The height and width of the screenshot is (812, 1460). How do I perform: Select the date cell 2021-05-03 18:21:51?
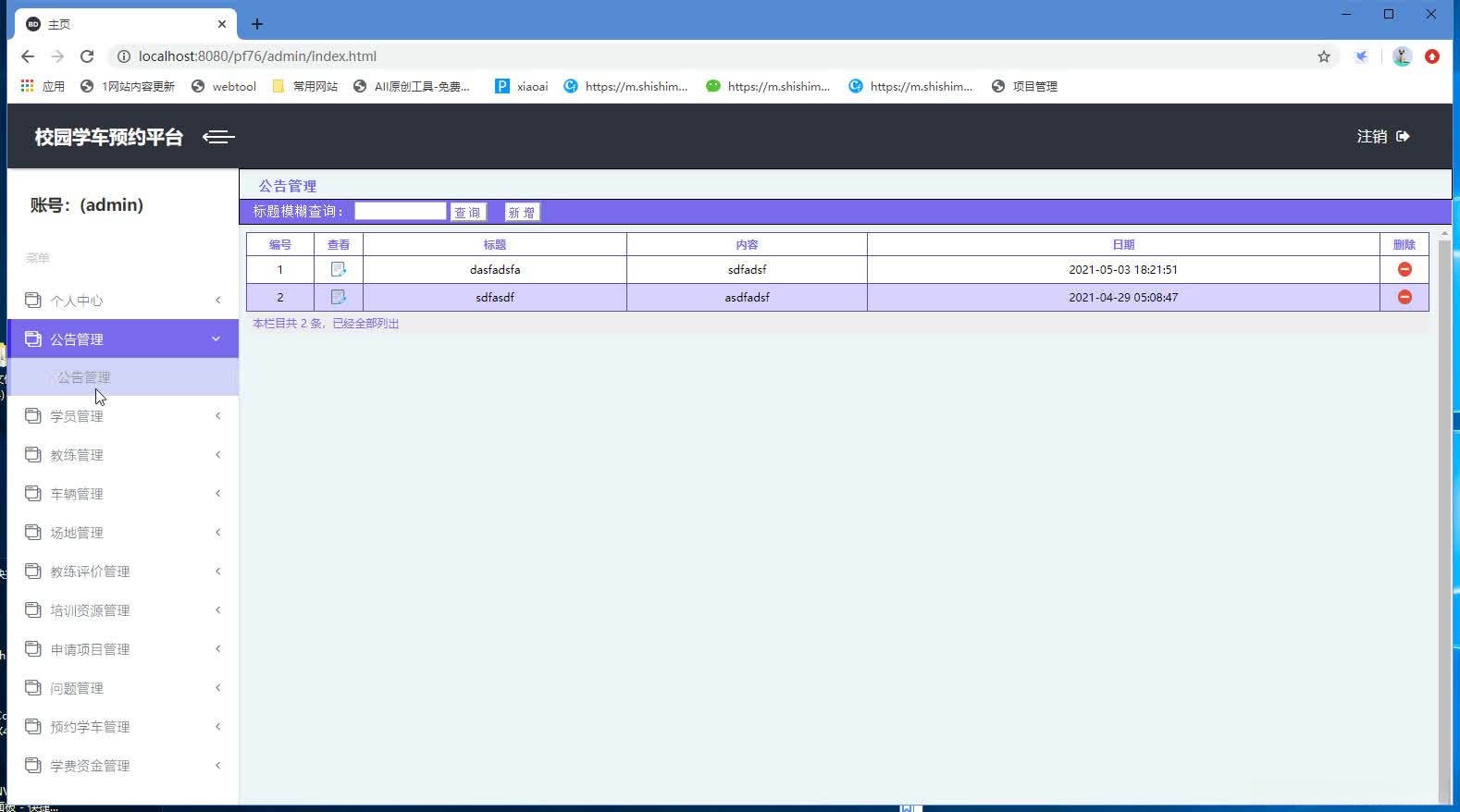(1123, 270)
